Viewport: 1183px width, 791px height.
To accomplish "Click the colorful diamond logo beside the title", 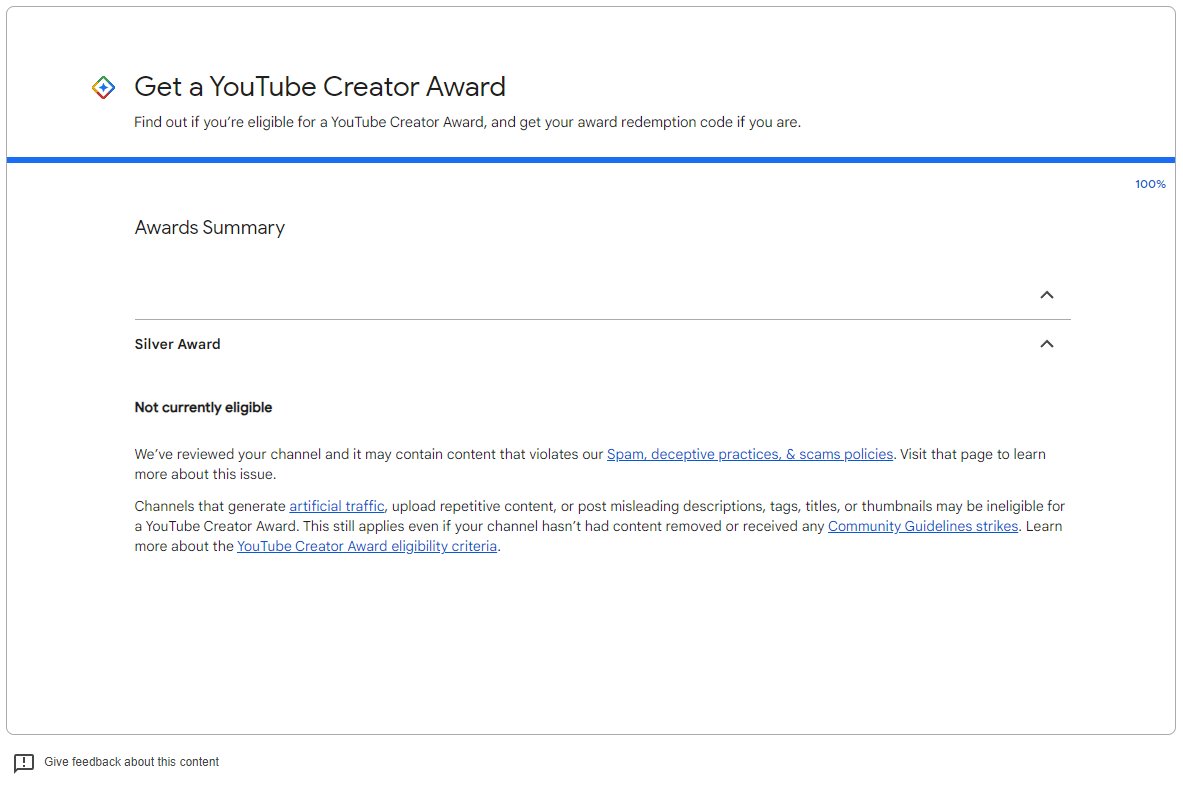I will [103, 88].
